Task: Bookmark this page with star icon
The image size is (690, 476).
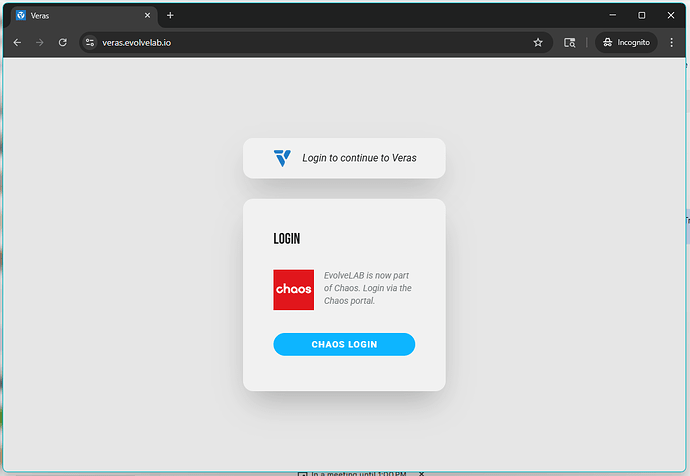Action: pos(538,42)
